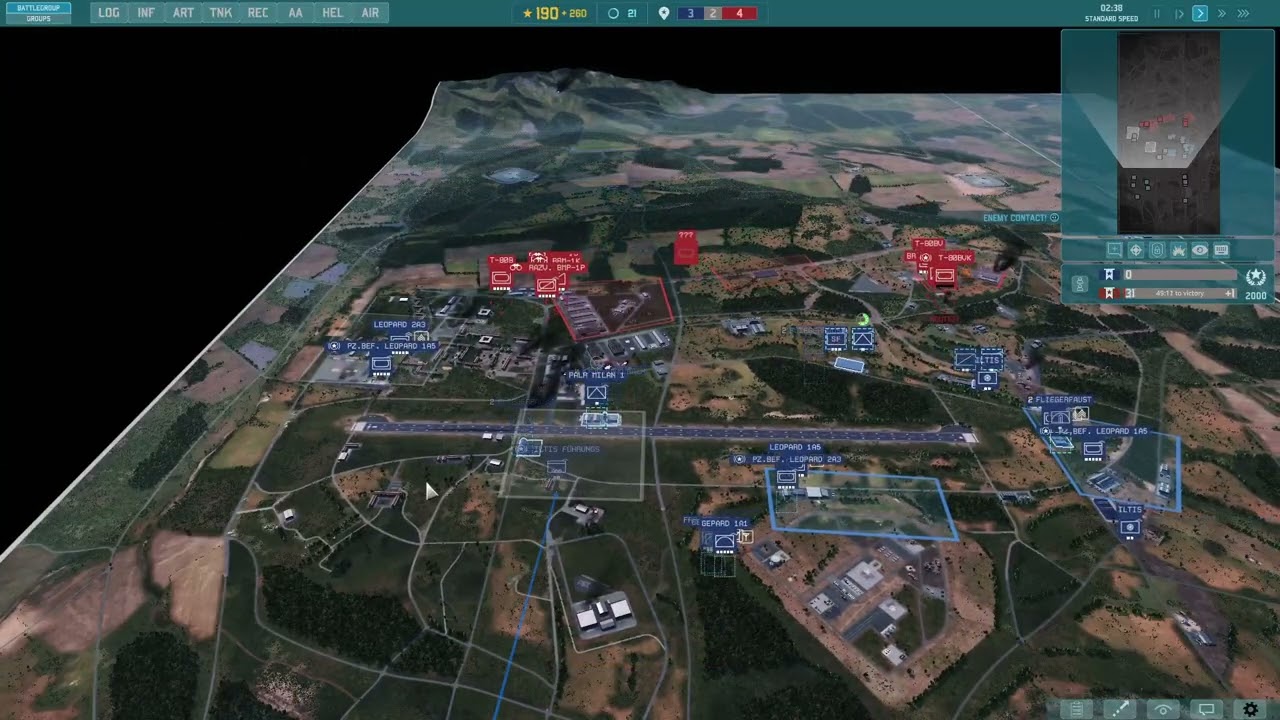Toggle line of sight eye icon
Image resolution: width=1280 pixels, height=720 pixels.
pos(1163,709)
